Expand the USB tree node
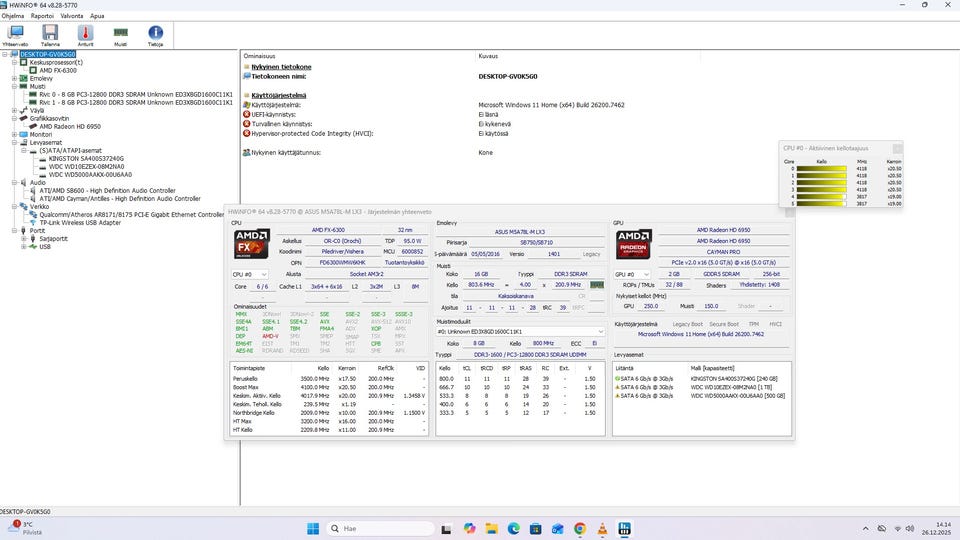The width and height of the screenshot is (960, 540). [24, 246]
